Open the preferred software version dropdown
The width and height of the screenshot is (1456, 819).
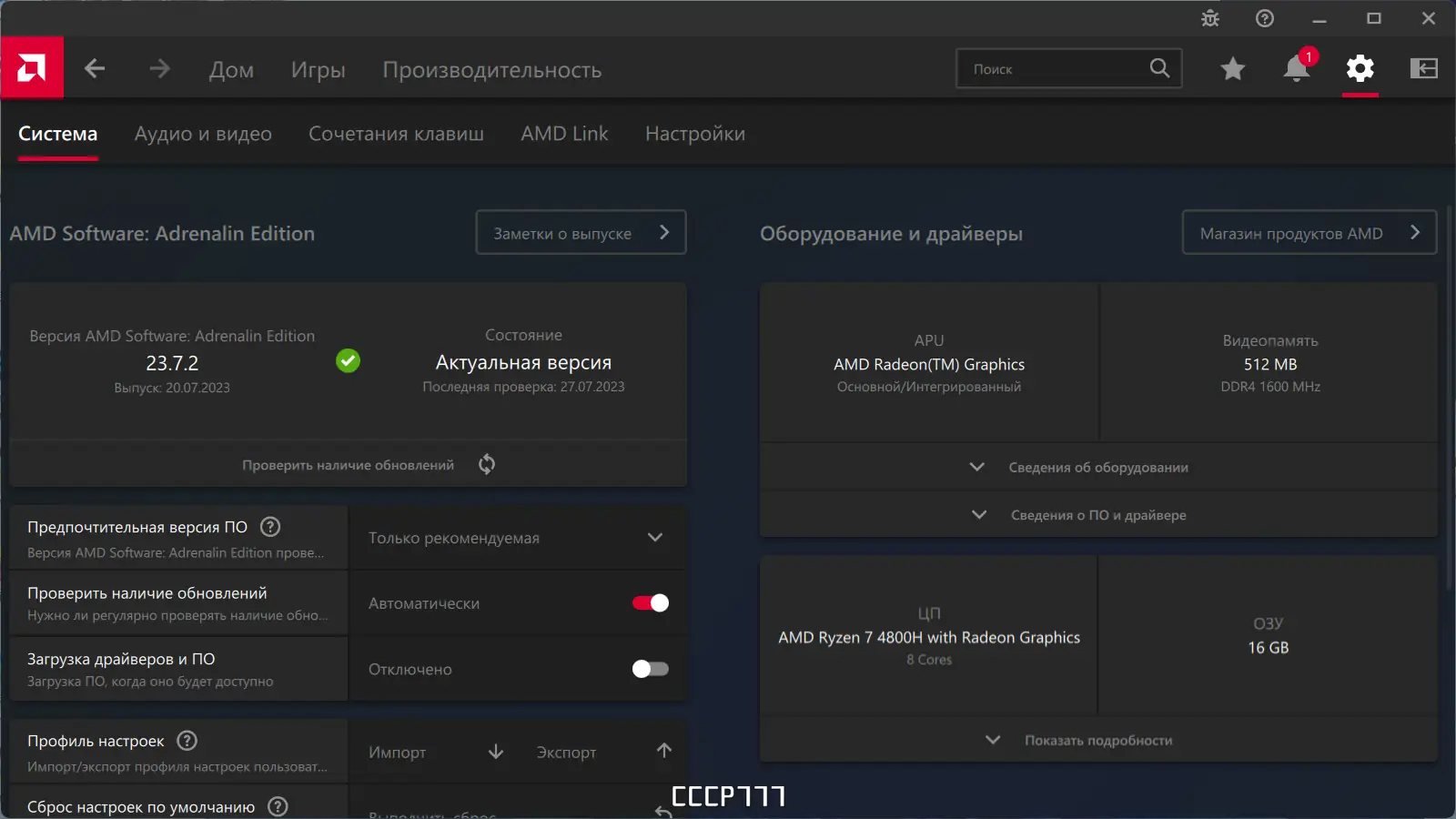pyautogui.click(x=517, y=538)
